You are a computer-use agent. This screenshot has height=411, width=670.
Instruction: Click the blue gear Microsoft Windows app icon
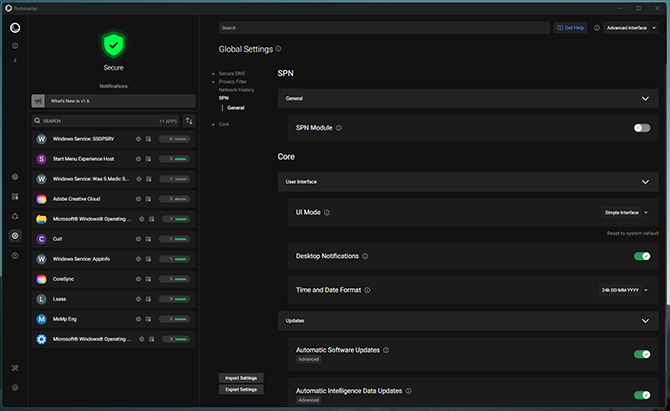click(41, 339)
